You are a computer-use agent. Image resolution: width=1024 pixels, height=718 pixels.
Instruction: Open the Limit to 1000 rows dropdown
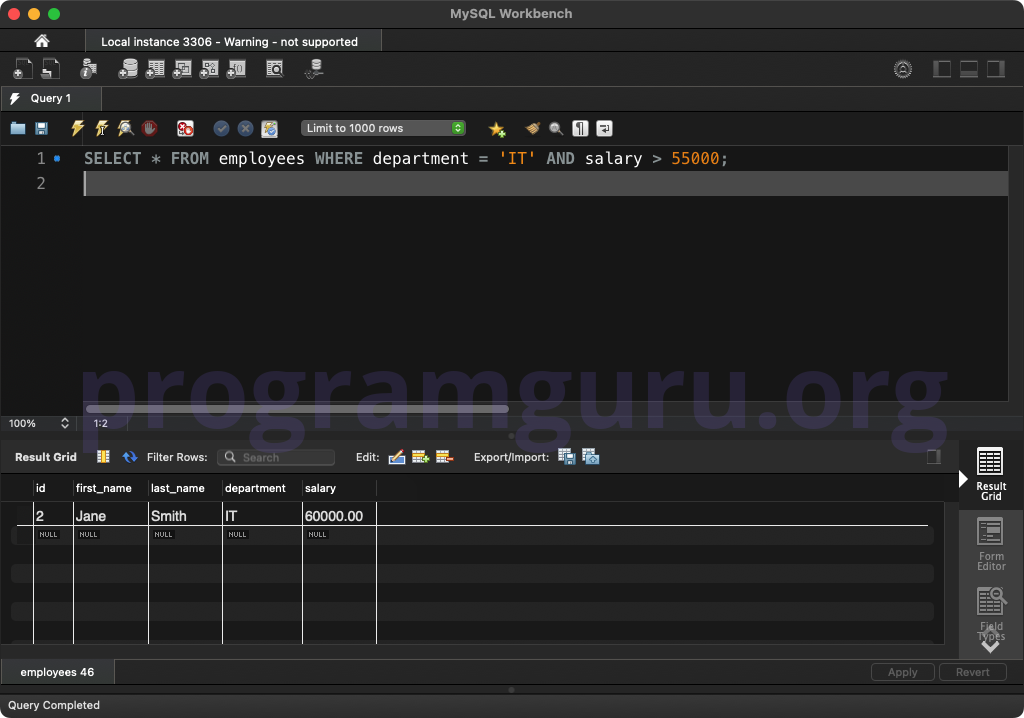point(383,128)
